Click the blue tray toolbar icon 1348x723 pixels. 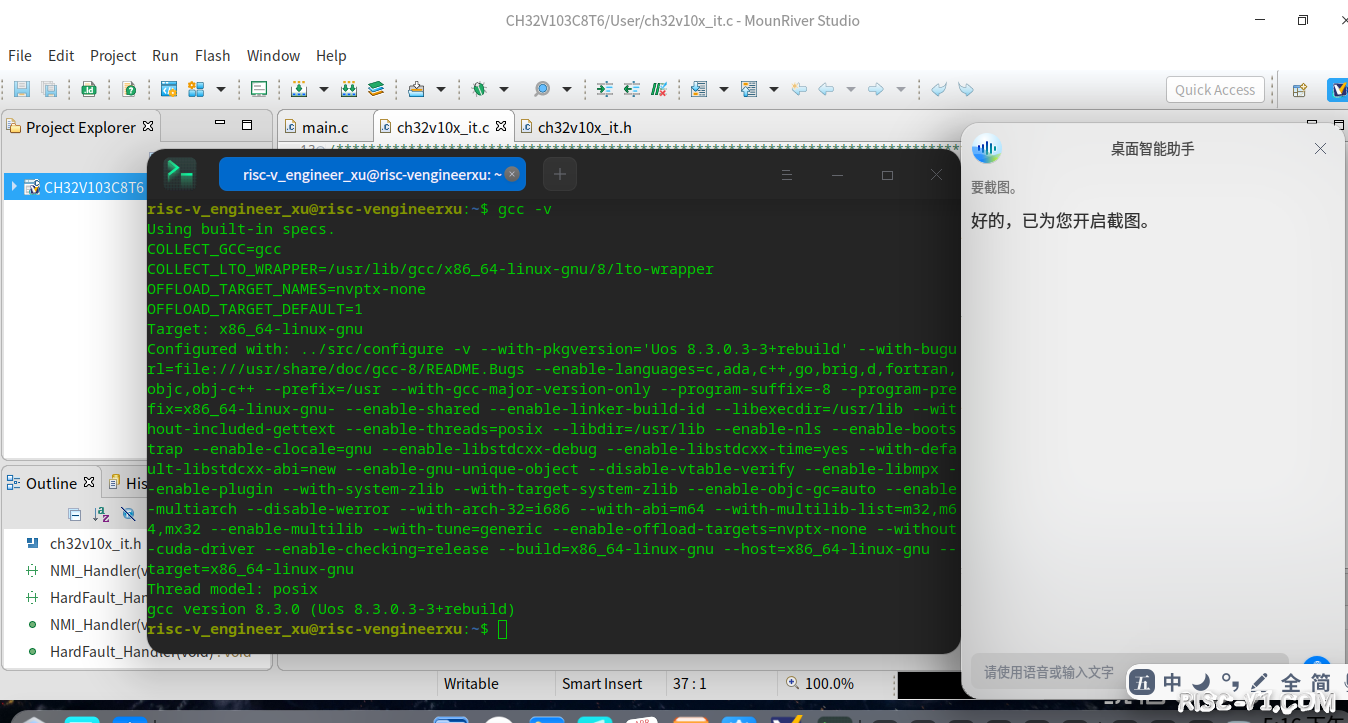coord(416,89)
